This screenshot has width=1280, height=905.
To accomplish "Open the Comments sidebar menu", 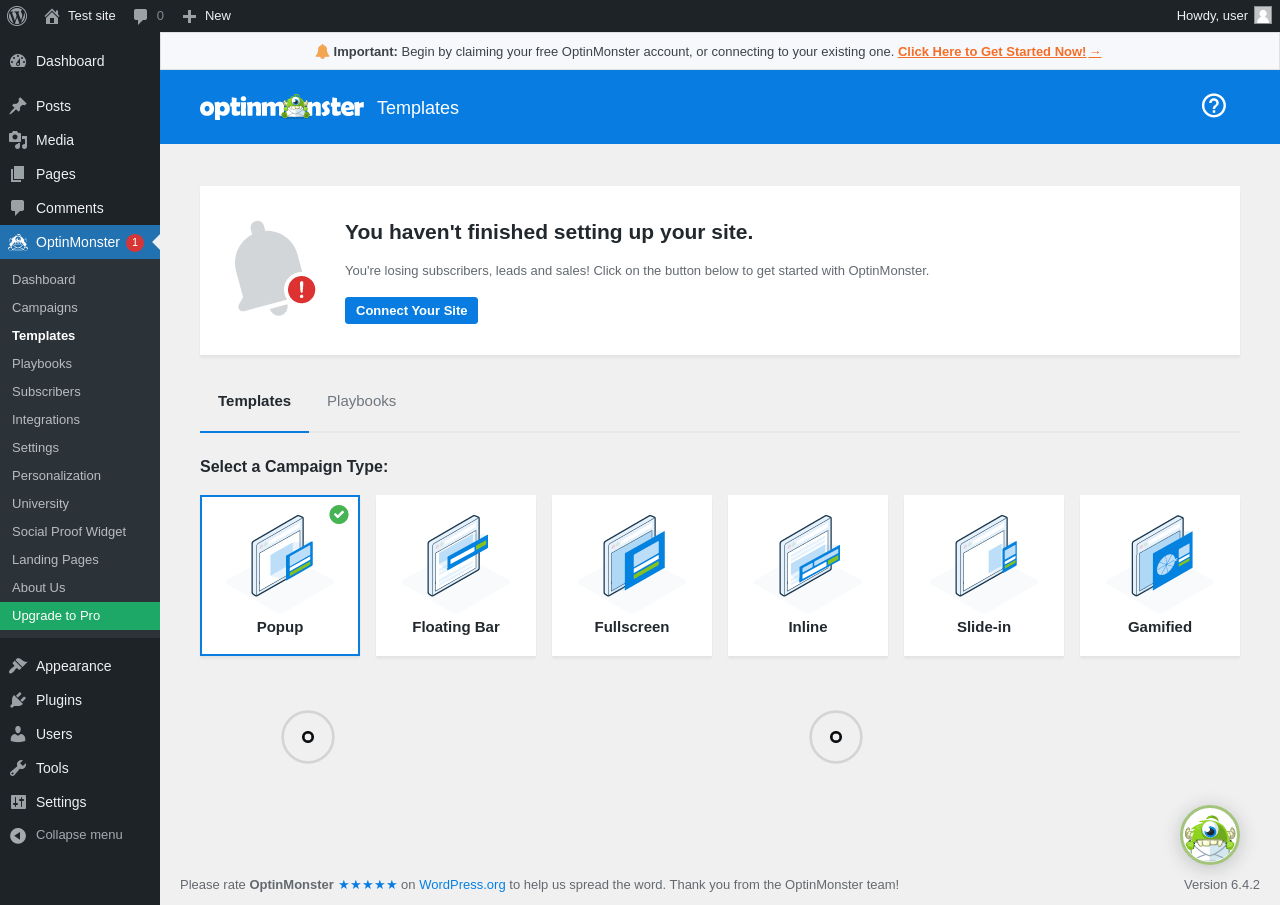I will pyautogui.click(x=80, y=208).
